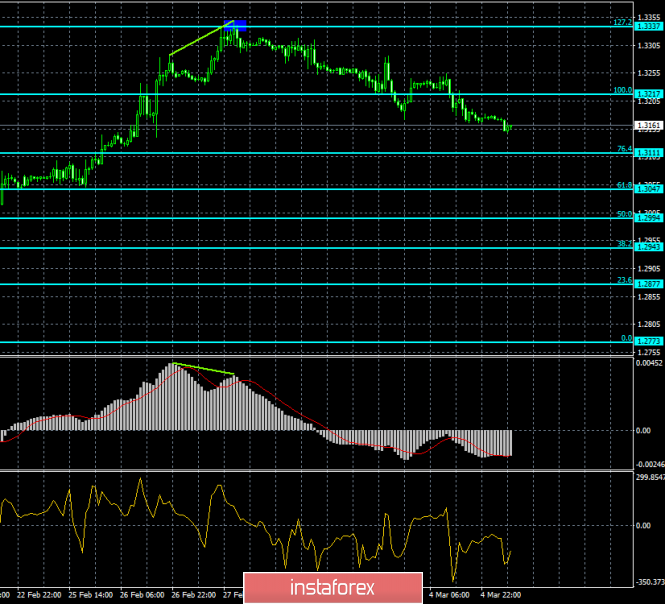Click the 1.2905 price scale value
The width and height of the screenshot is (665, 604).
click(649, 268)
